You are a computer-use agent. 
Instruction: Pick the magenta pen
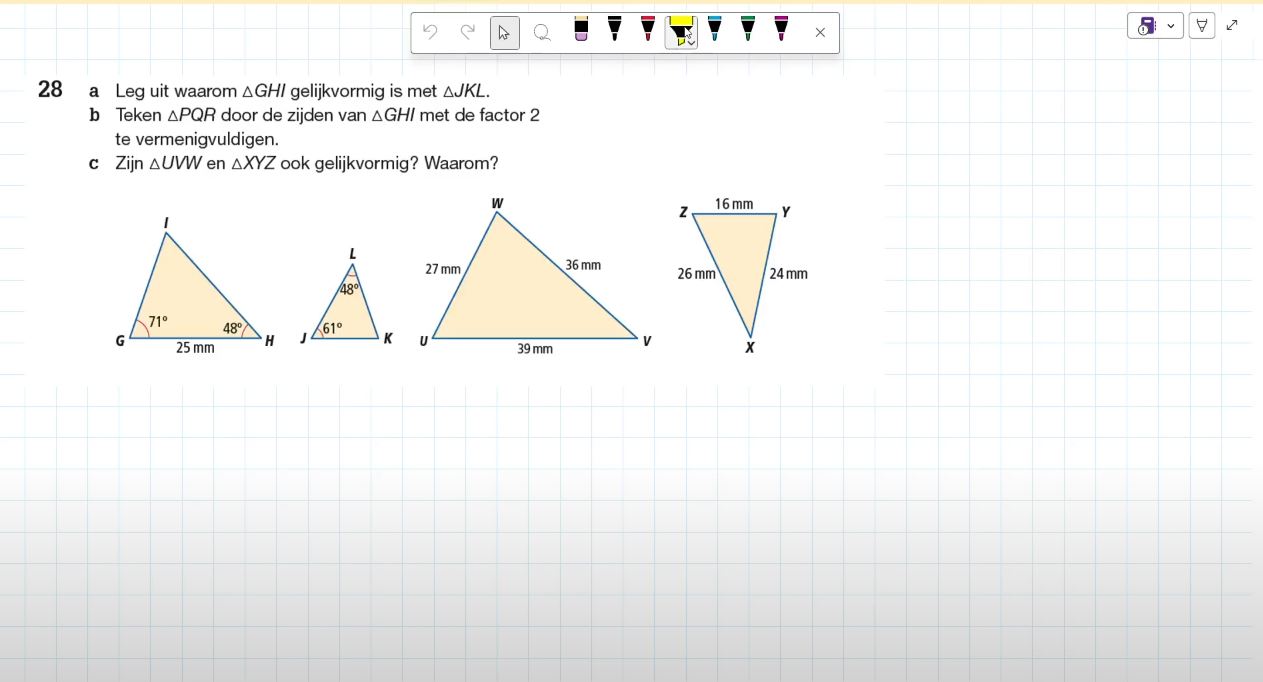[x=781, y=30]
